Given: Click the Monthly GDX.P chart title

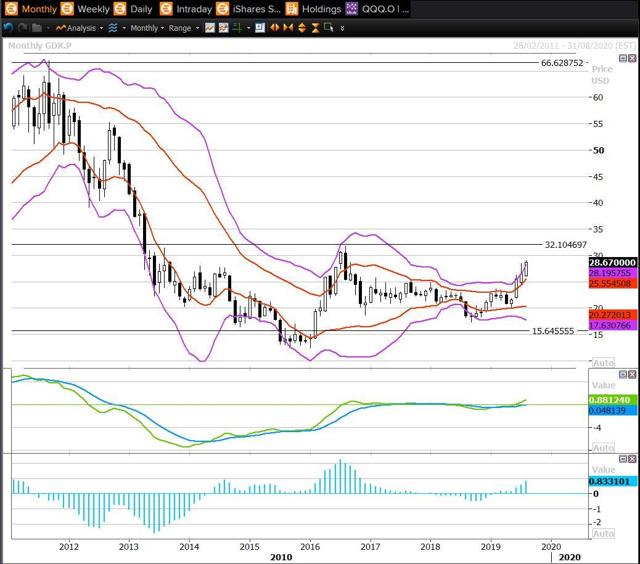Looking at the screenshot, I should pos(40,46).
